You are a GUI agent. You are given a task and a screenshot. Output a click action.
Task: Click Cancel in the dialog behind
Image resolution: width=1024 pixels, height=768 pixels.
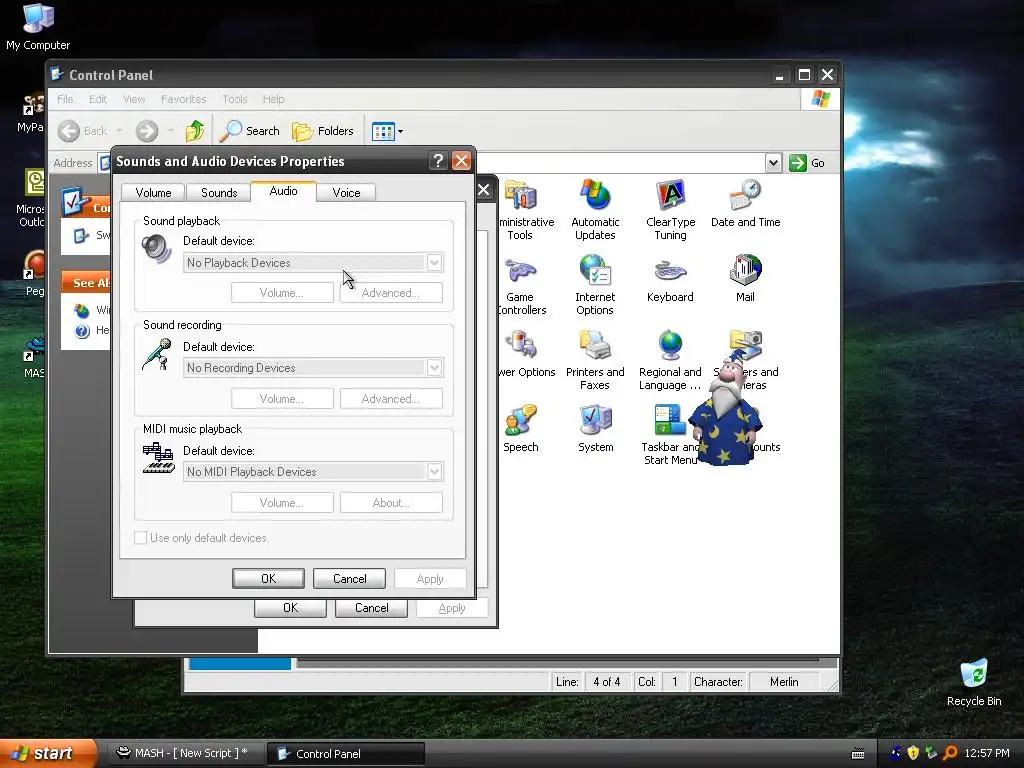pos(372,608)
